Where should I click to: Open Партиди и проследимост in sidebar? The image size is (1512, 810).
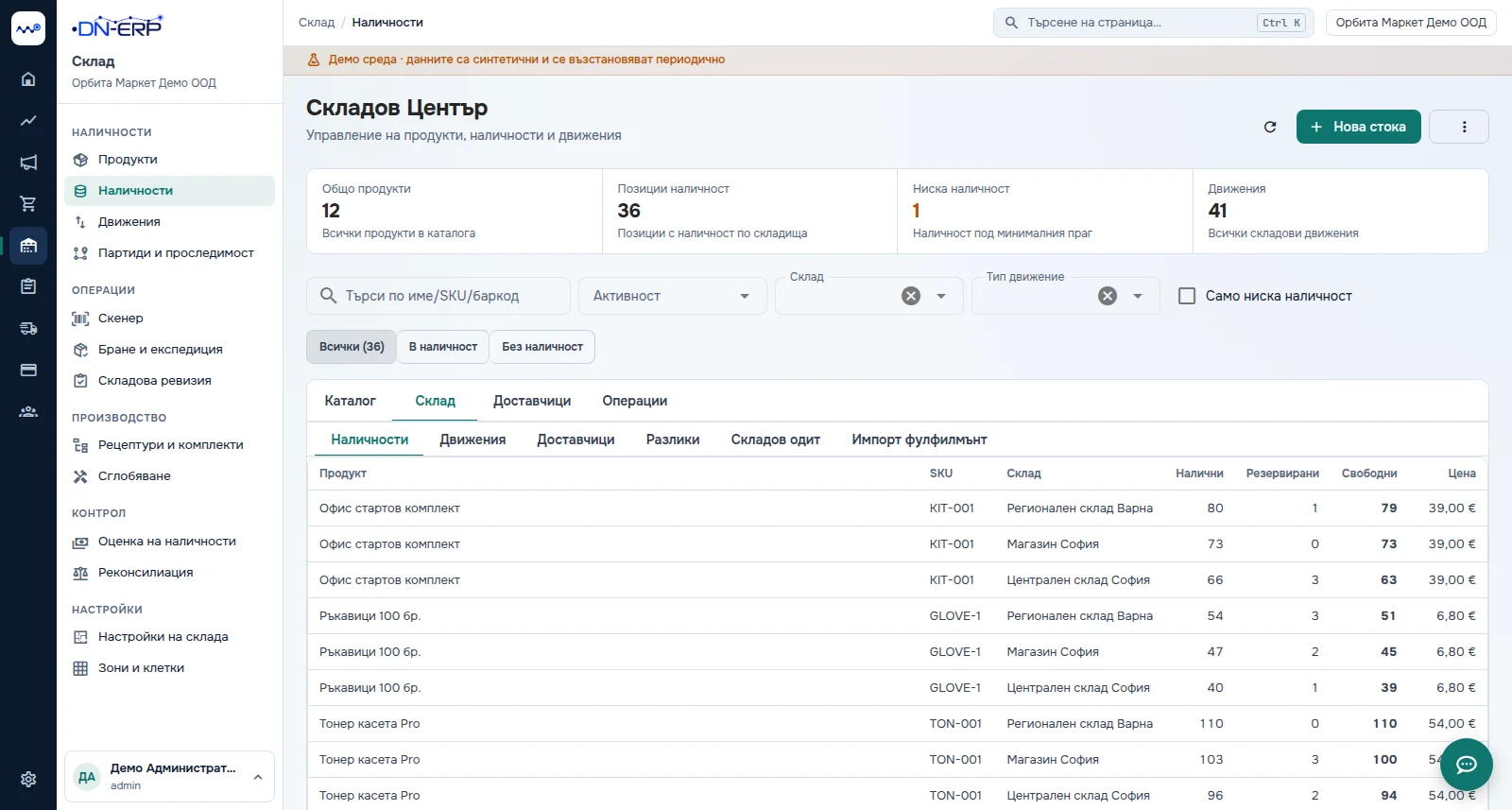click(x=170, y=253)
